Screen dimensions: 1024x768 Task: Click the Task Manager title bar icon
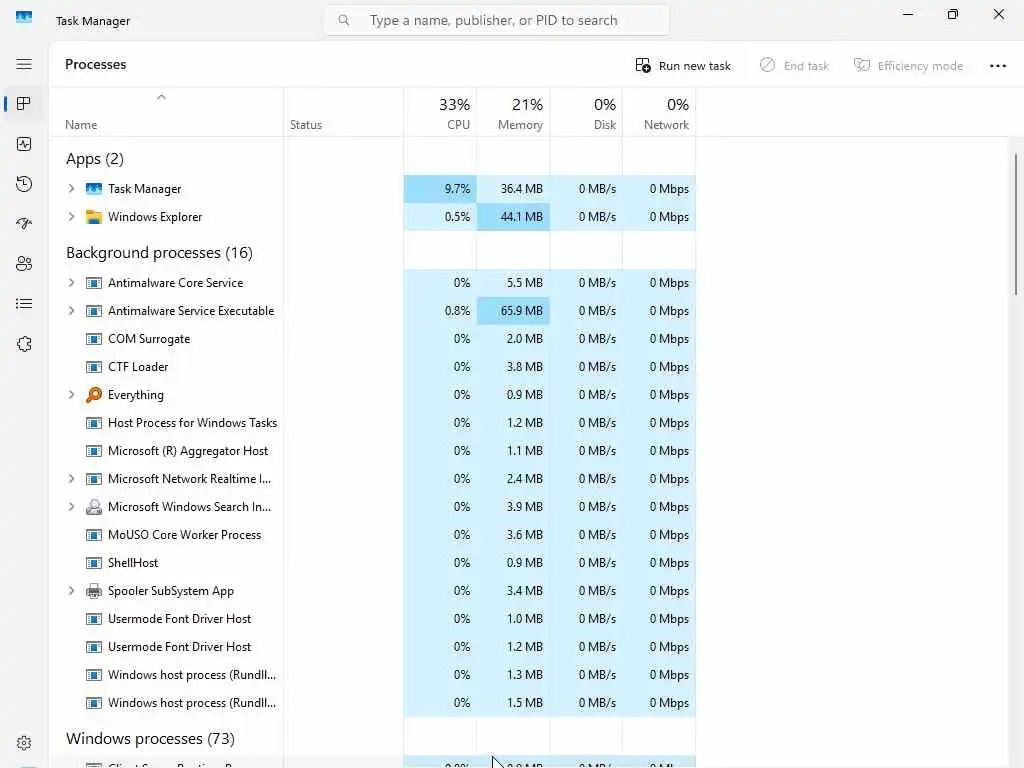click(24, 17)
